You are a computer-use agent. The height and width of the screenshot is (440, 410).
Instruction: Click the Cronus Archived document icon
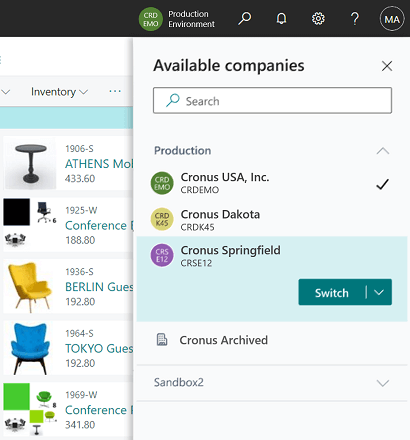pos(162,340)
